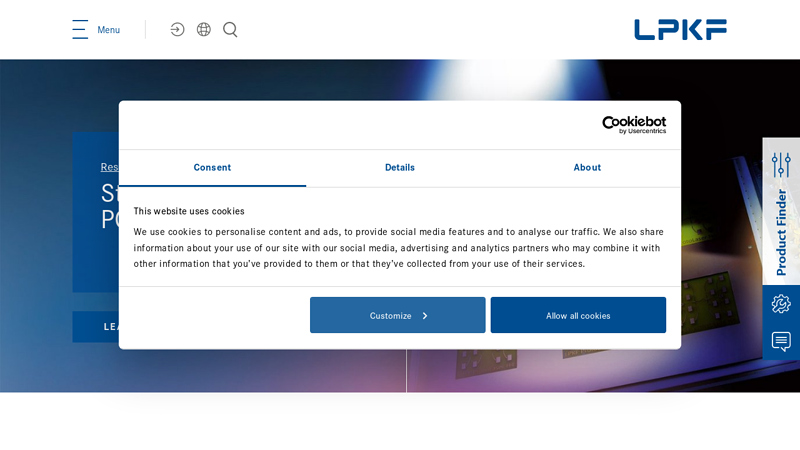The image size is (800, 450).
Task: Open the hamburger menu icon
Action: (80, 29)
